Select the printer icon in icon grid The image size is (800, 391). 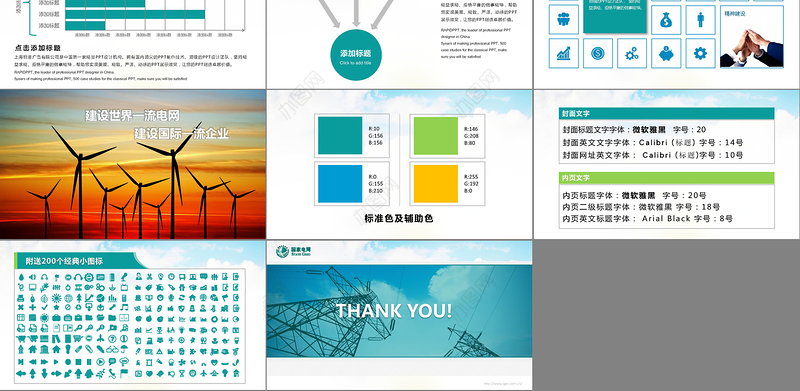click(20, 298)
